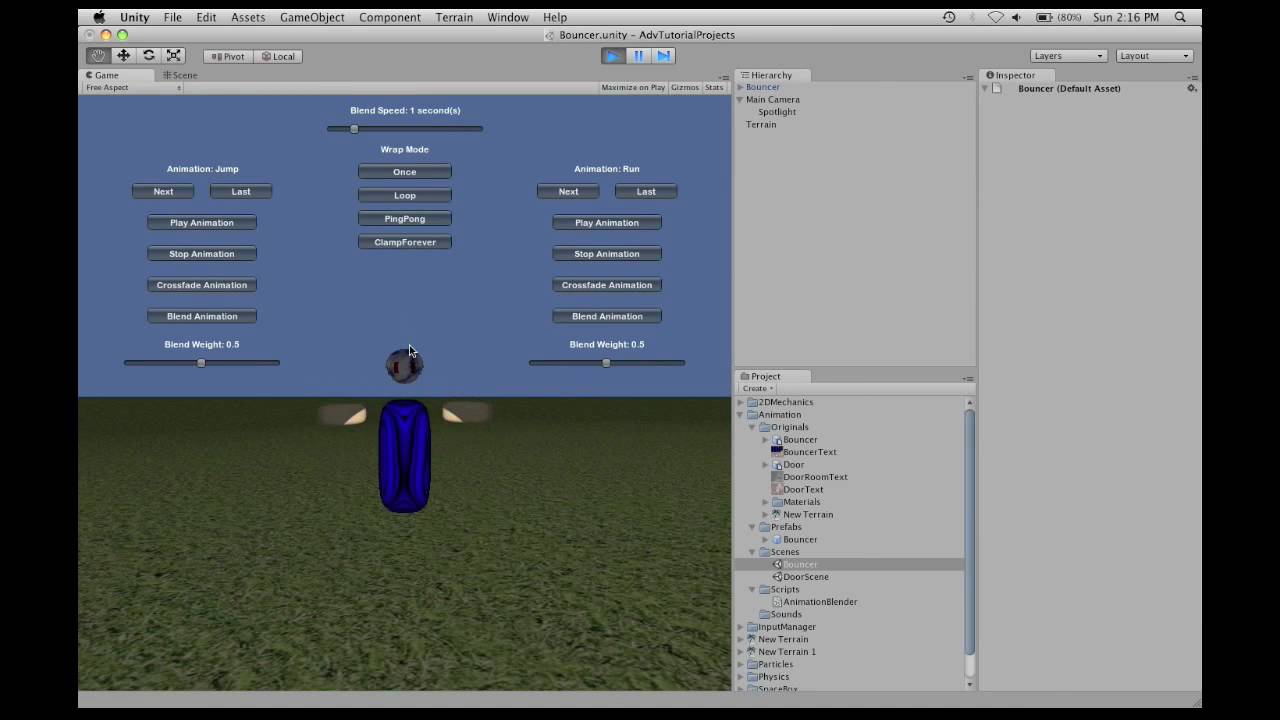The width and height of the screenshot is (1280, 720).
Task: Select the Hand tool in toolbar
Action: [98, 56]
